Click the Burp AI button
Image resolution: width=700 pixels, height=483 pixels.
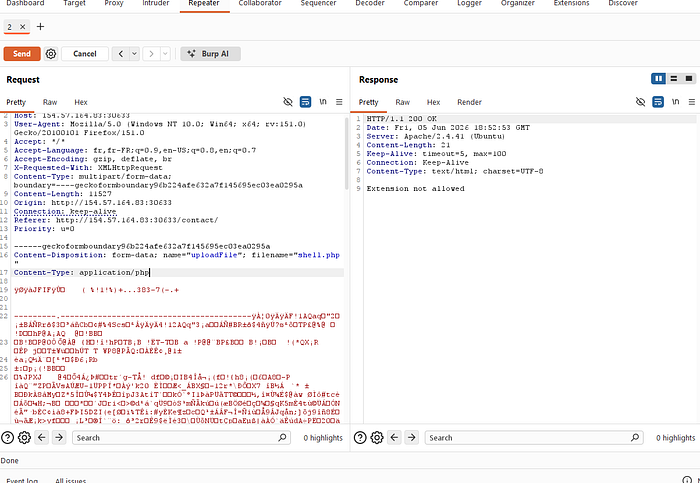pos(210,54)
